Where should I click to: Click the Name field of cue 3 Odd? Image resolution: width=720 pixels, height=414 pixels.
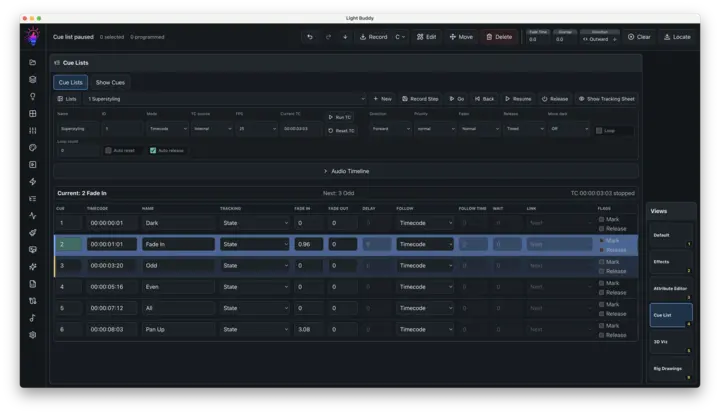(x=178, y=266)
